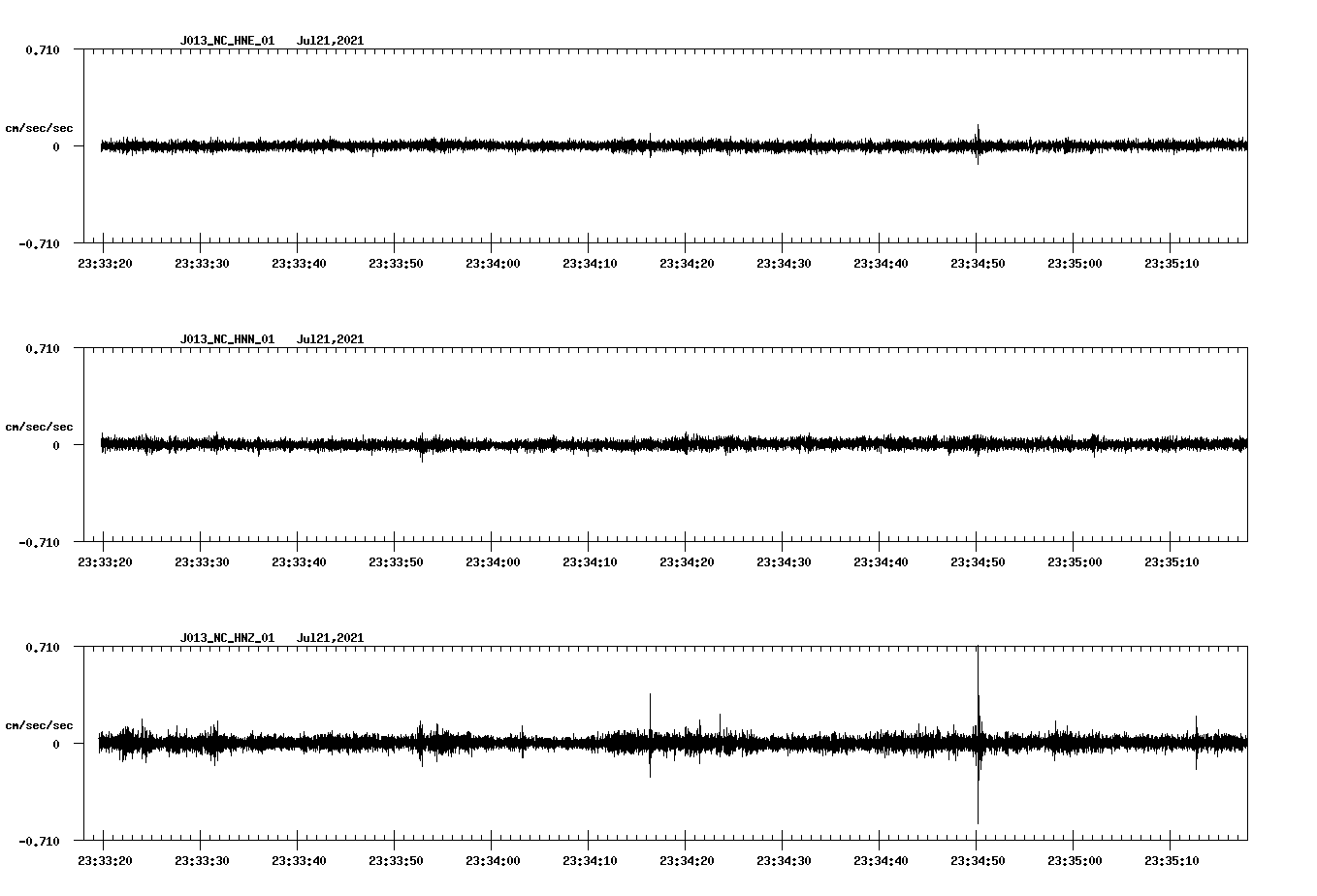Click the -0.710 amplitude label on HNZ plot

point(39,839)
